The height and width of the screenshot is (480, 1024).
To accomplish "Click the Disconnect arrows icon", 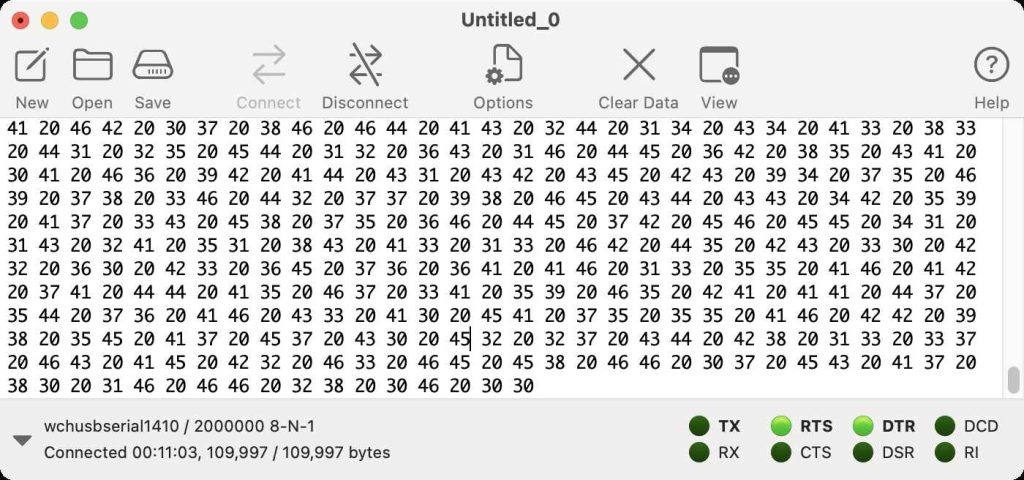I will click(x=365, y=65).
